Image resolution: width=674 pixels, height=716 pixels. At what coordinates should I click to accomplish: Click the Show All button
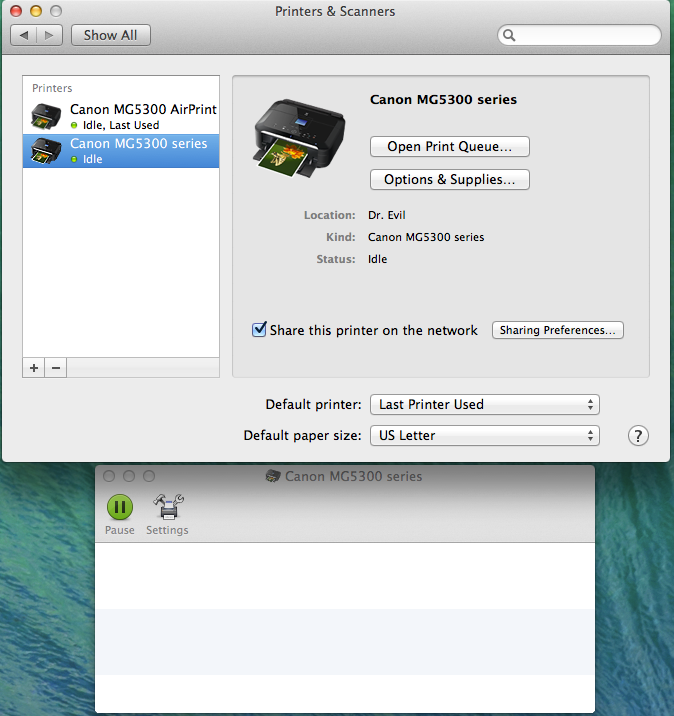coord(111,35)
